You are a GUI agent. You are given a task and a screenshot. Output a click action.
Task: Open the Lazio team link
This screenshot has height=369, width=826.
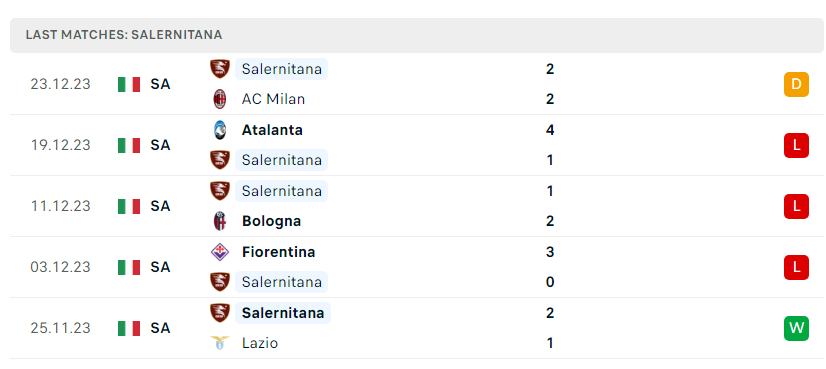click(260, 343)
